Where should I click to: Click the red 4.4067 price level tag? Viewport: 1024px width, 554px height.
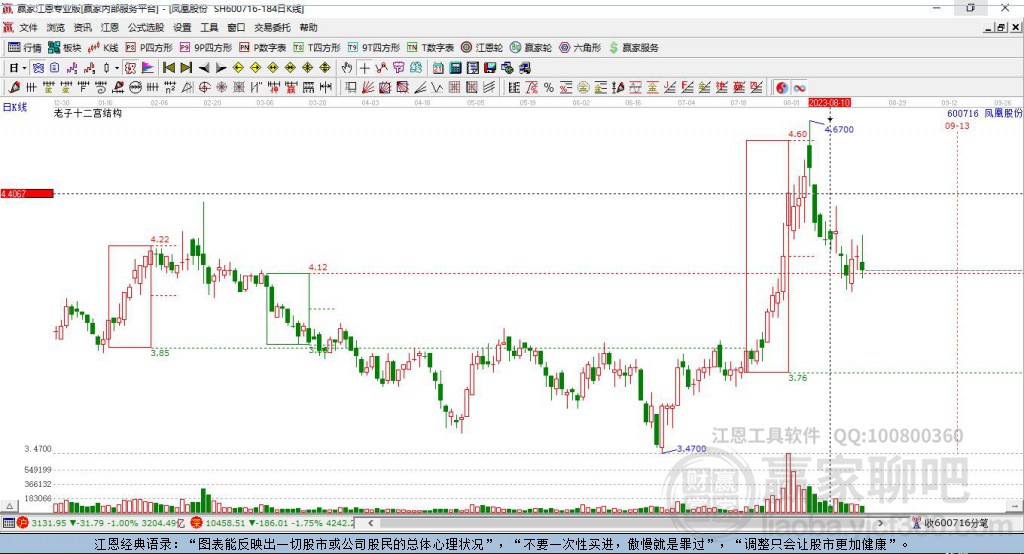click(26, 193)
